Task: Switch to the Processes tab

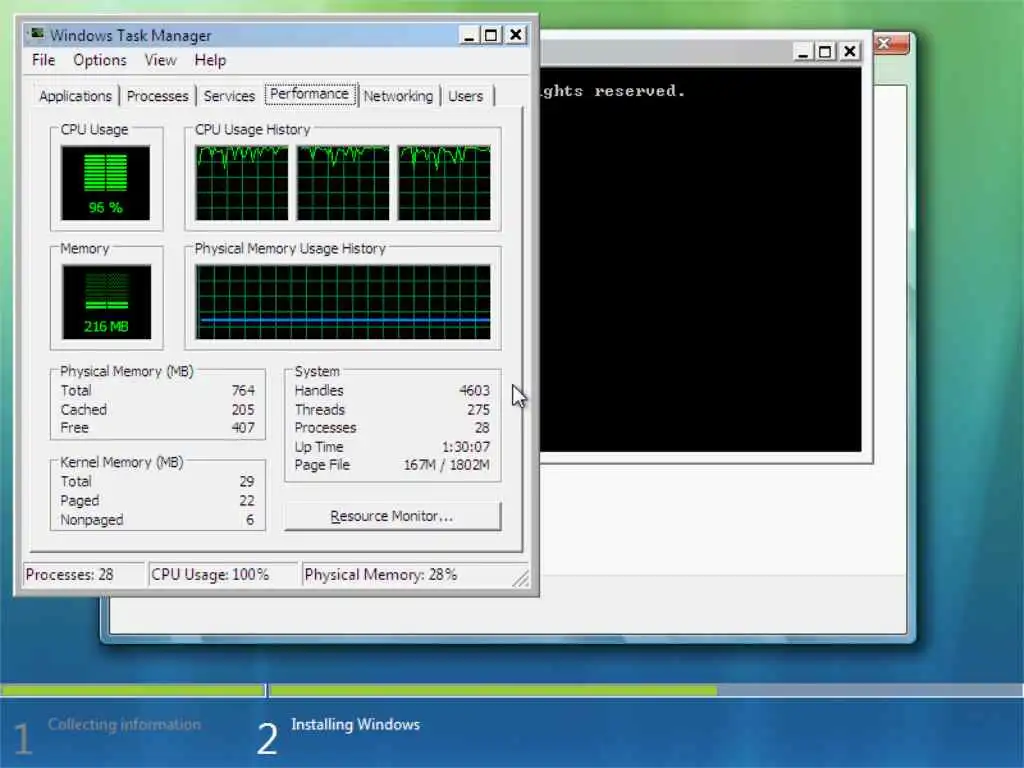Action: coord(157,96)
